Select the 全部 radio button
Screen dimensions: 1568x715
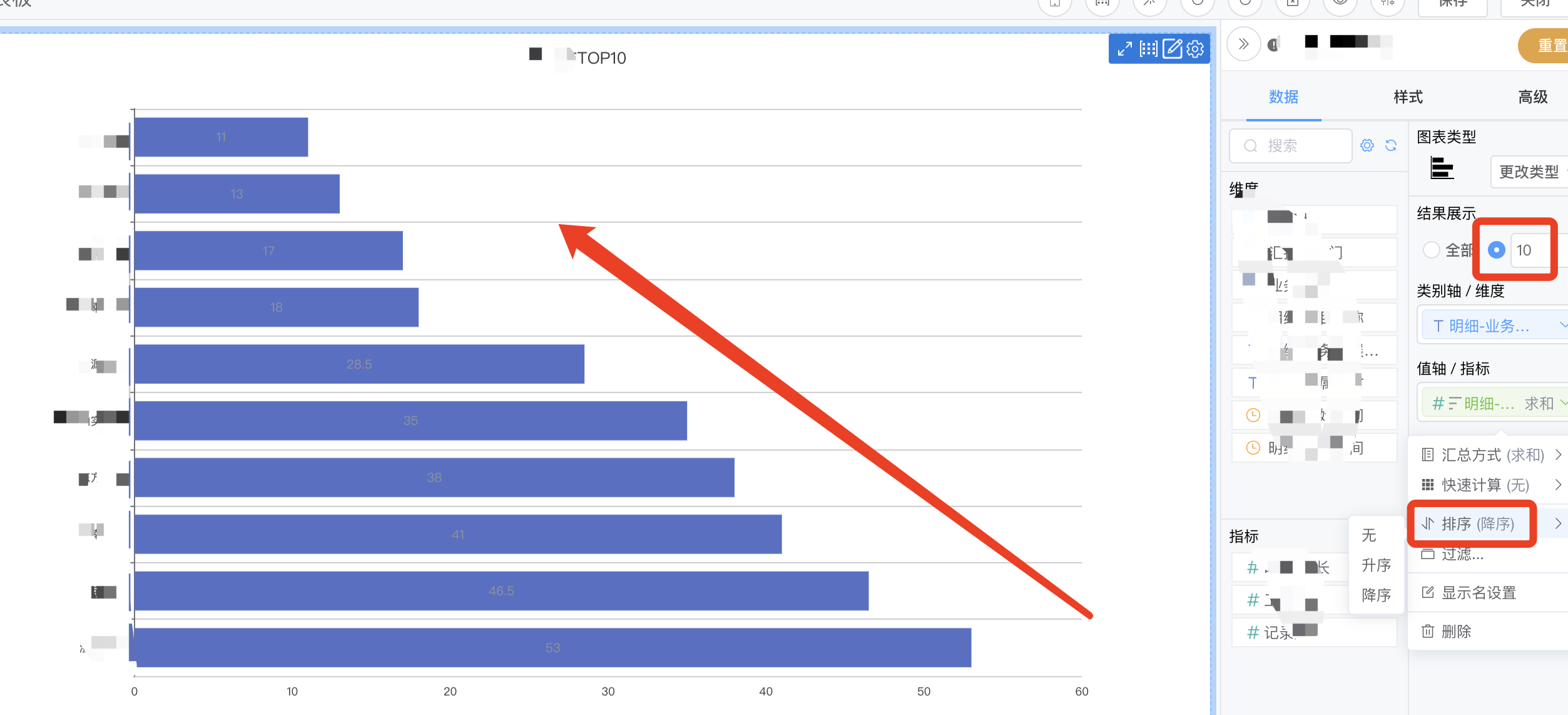[x=1431, y=250]
